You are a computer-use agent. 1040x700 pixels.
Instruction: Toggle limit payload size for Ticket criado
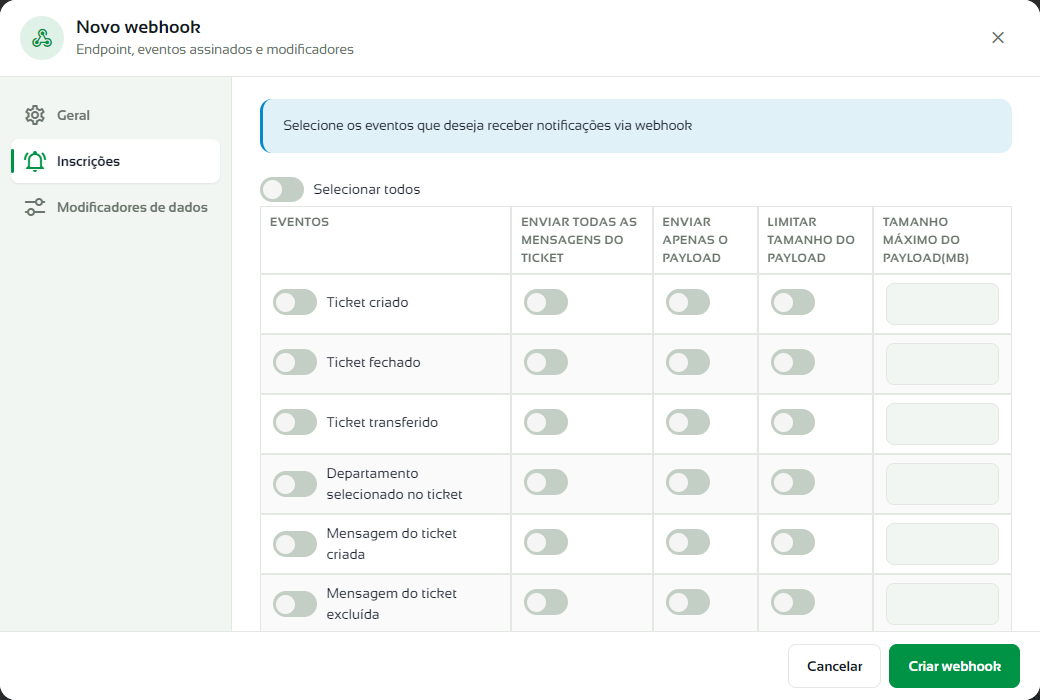(793, 302)
